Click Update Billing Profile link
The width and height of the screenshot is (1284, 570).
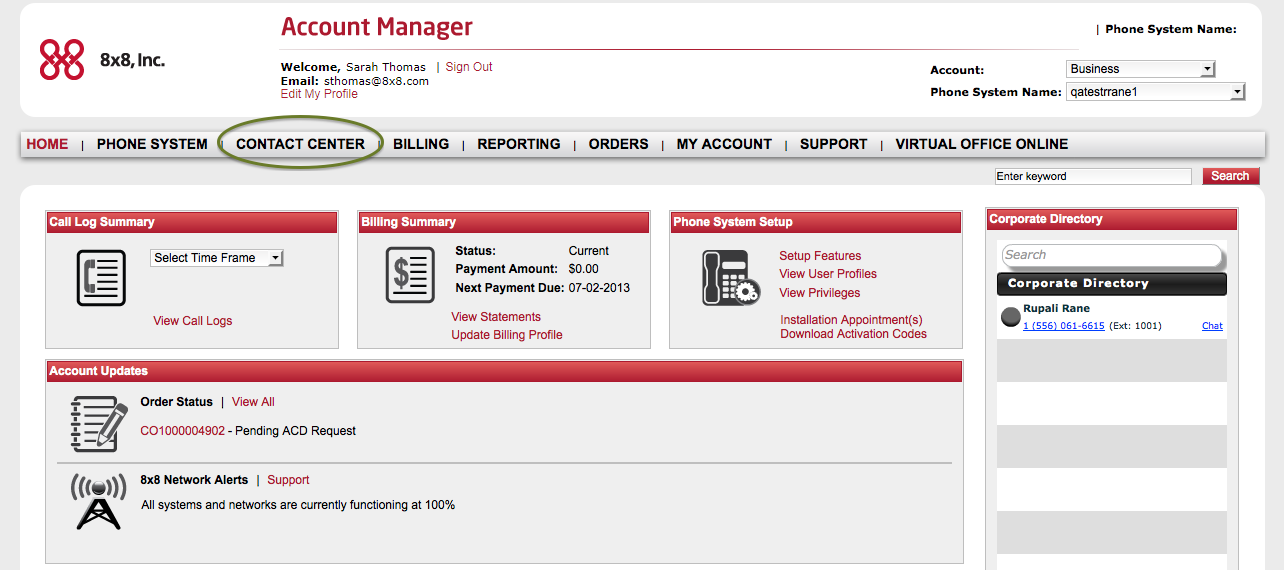[507, 335]
